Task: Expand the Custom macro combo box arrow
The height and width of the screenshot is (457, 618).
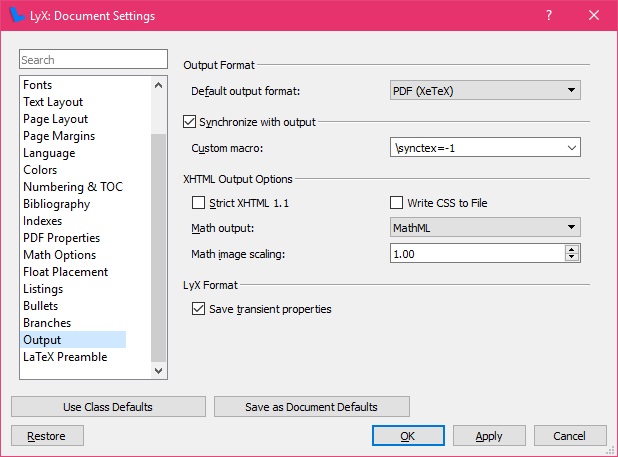Action: tap(571, 148)
